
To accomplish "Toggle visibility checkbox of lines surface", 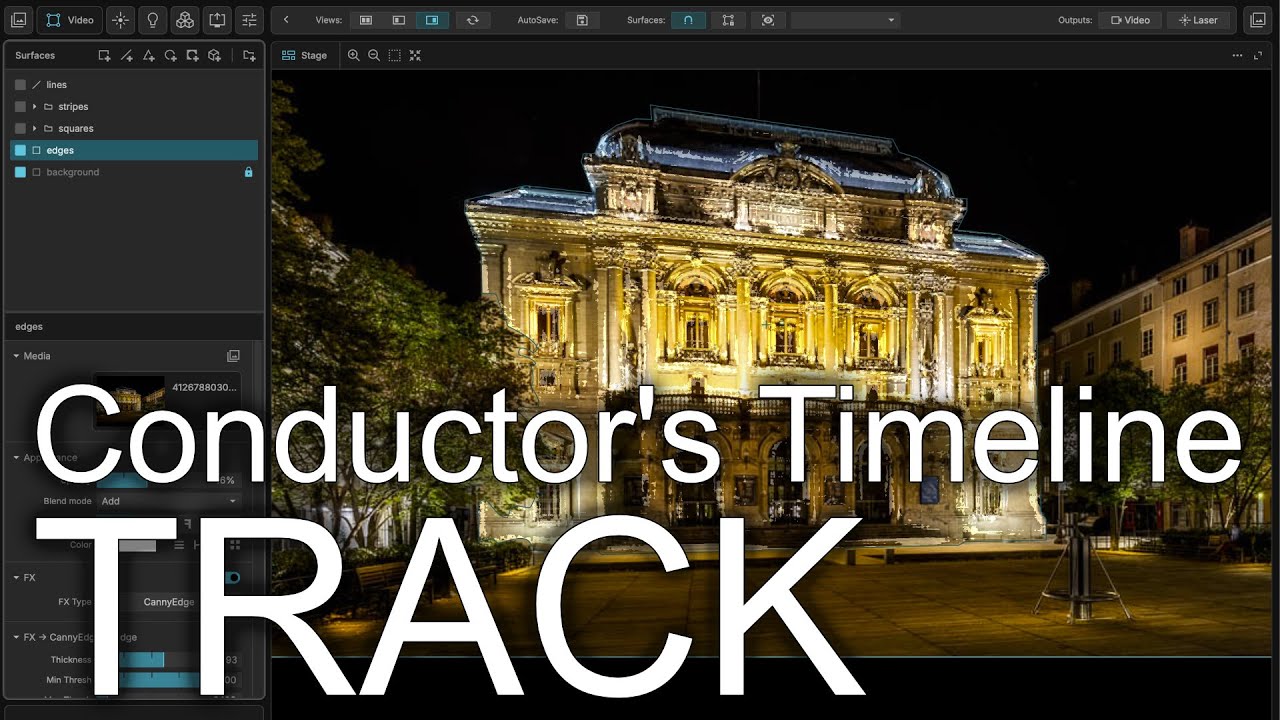I will [20, 85].
